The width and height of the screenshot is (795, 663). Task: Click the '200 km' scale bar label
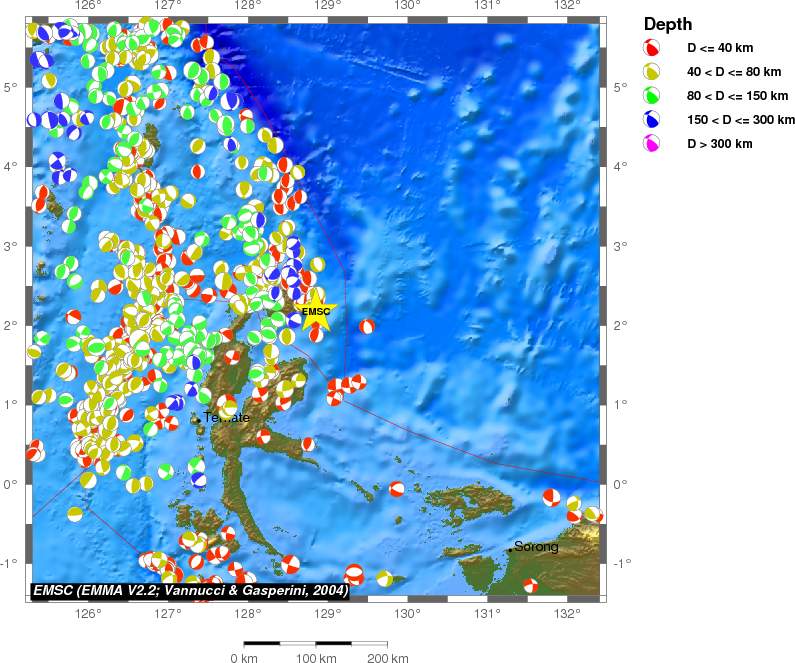tap(387, 658)
